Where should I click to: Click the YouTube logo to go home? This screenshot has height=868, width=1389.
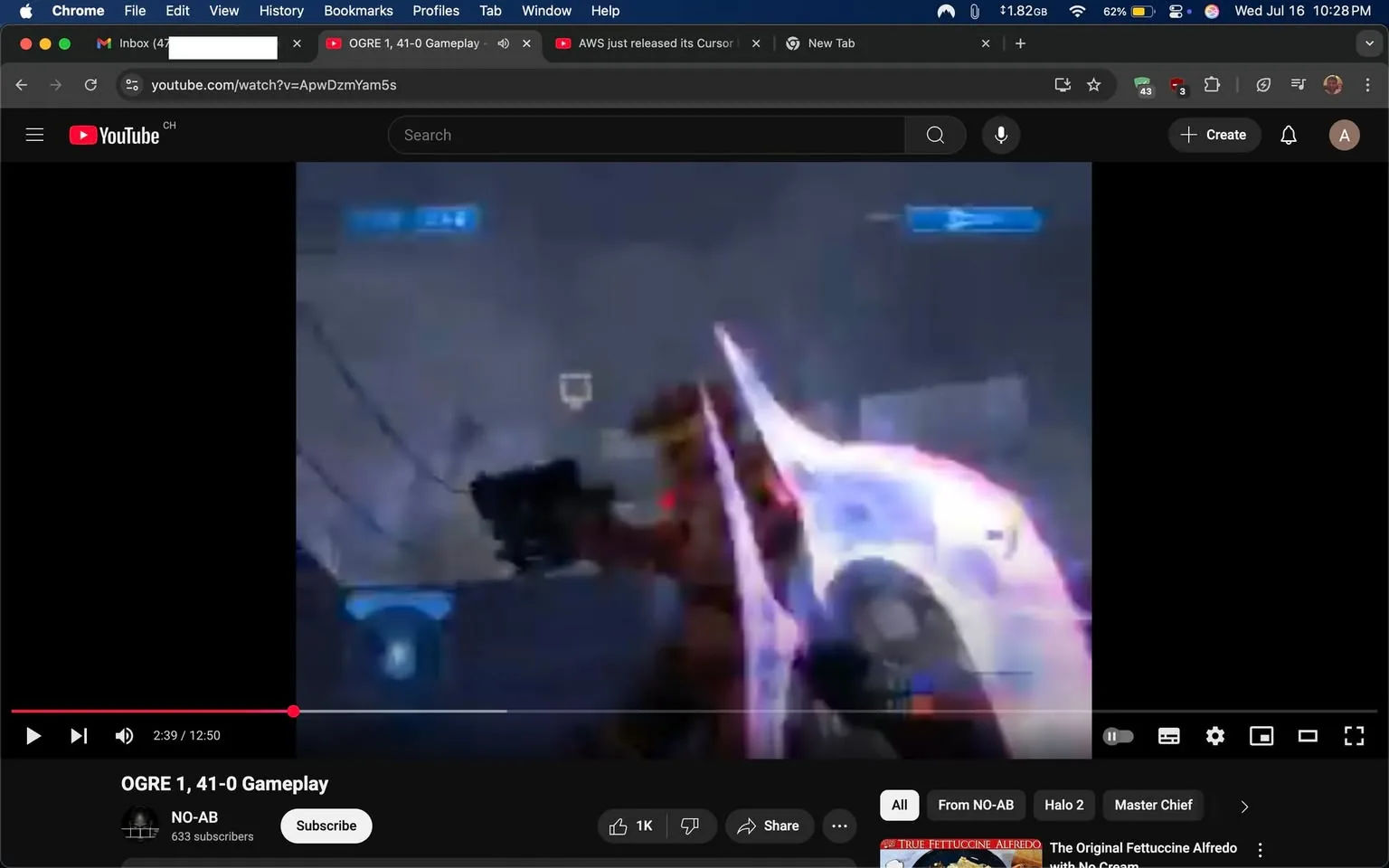pyautogui.click(x=113, y=134)
